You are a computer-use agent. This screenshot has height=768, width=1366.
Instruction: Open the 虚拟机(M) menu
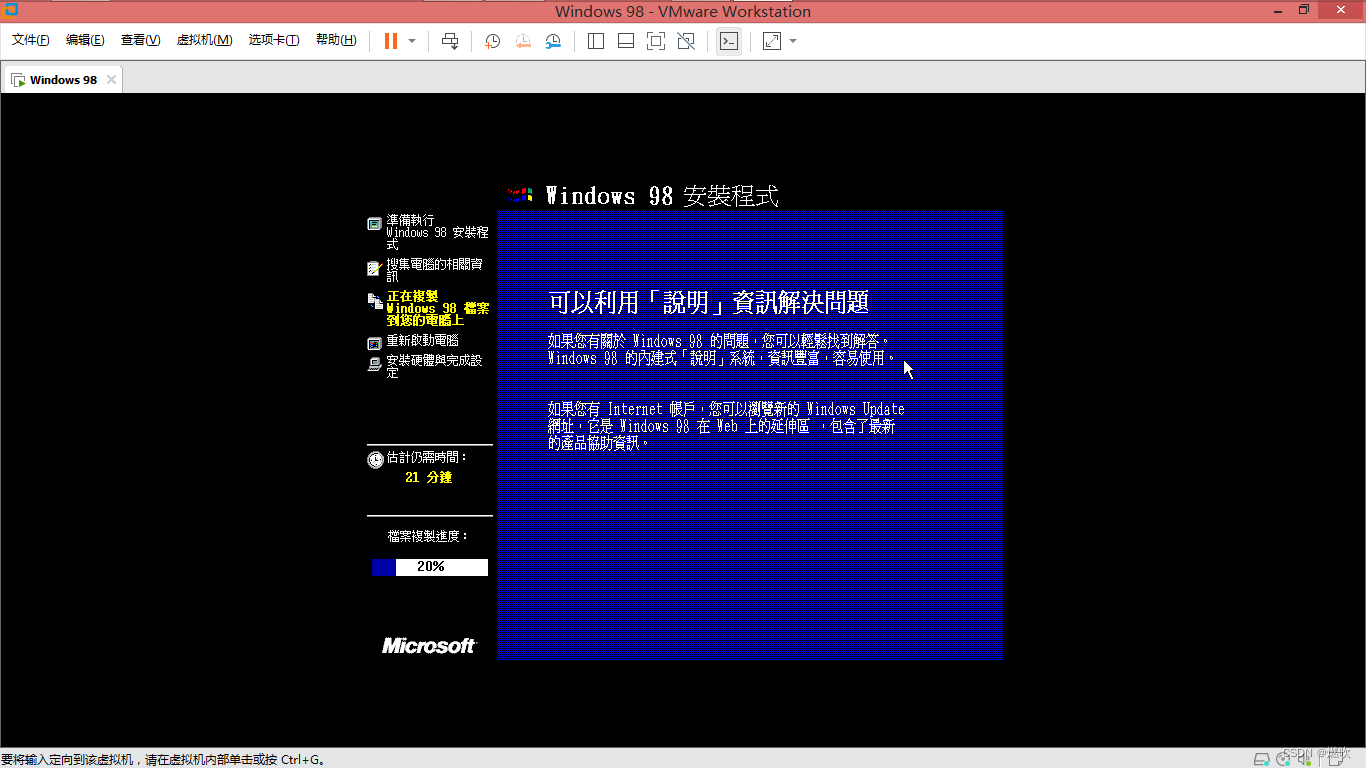point(204,40)
